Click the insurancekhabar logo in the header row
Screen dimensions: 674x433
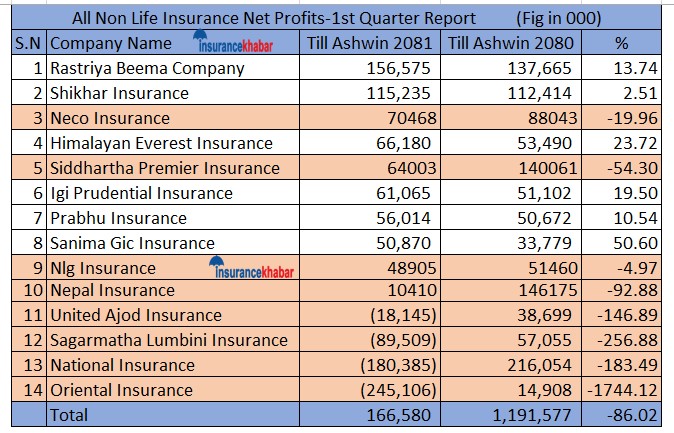(x=234, y=43)
